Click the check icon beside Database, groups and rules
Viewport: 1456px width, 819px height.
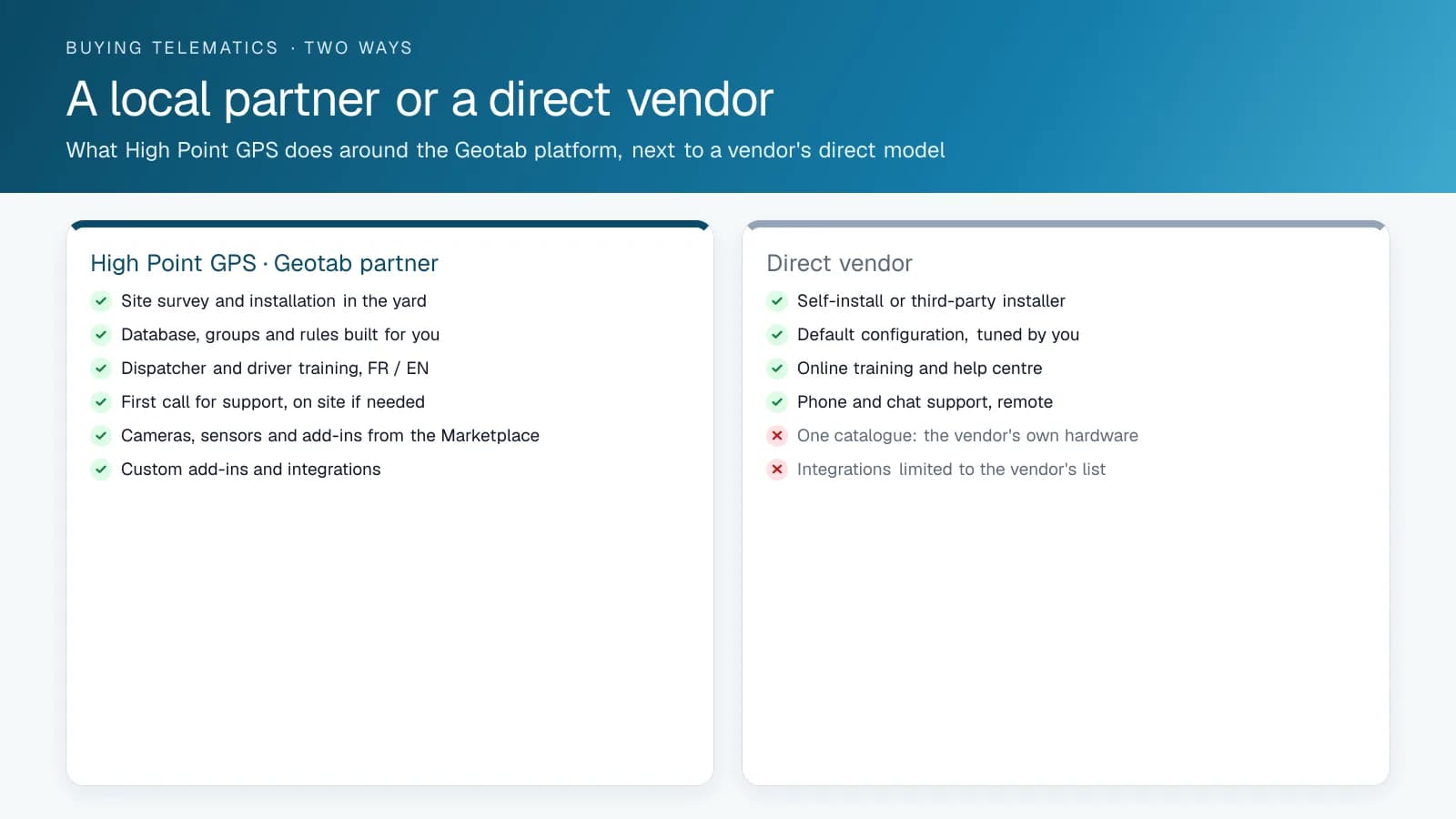tap(101, 335)
